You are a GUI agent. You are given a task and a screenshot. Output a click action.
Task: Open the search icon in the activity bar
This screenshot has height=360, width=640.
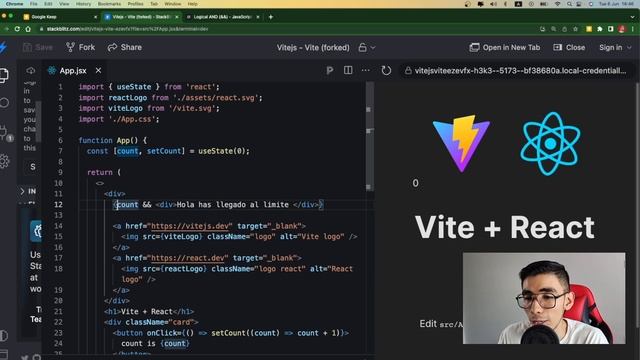tap(4, 102)
